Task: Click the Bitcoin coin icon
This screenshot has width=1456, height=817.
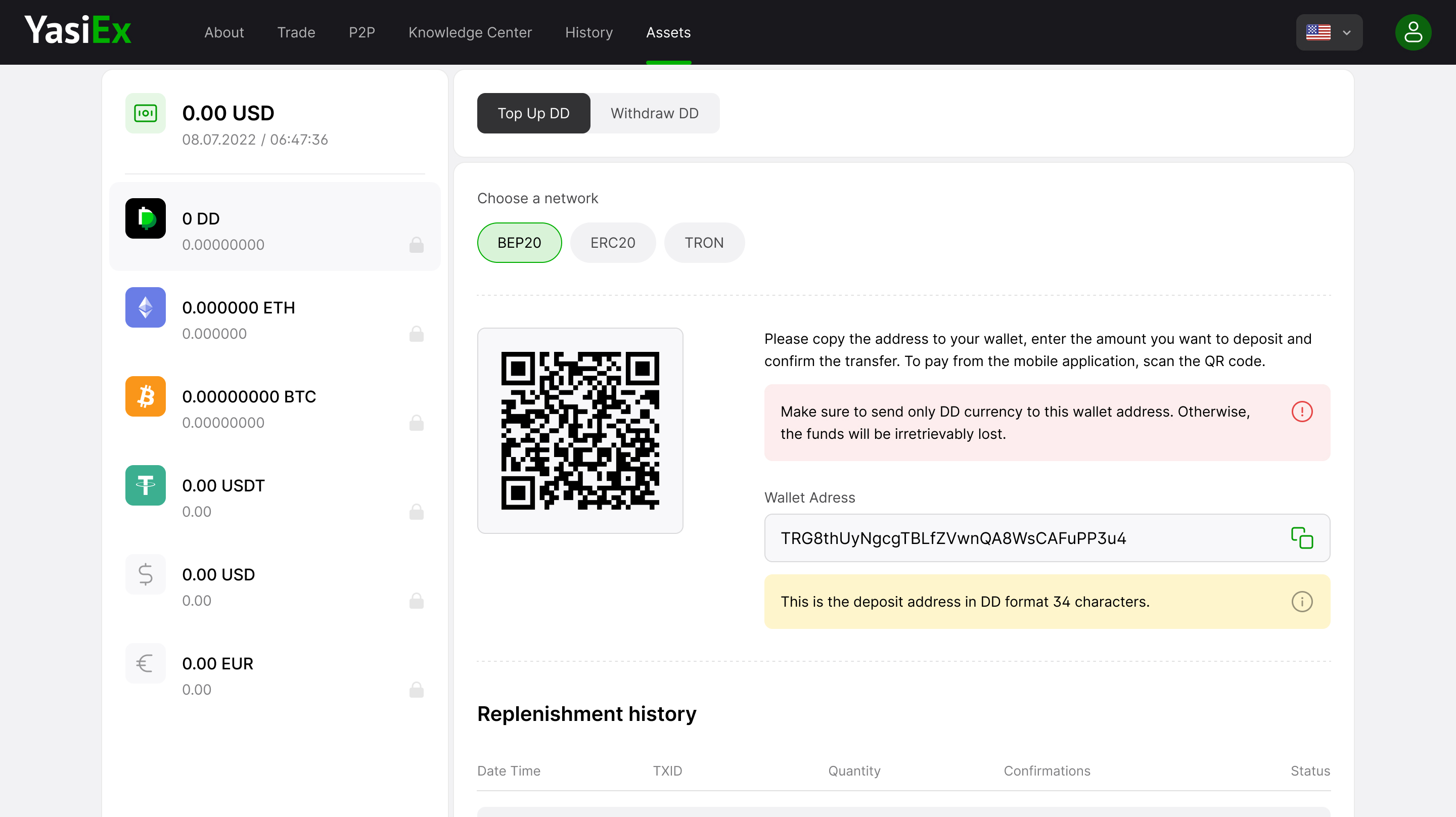Action: click(x=145, y=396)
